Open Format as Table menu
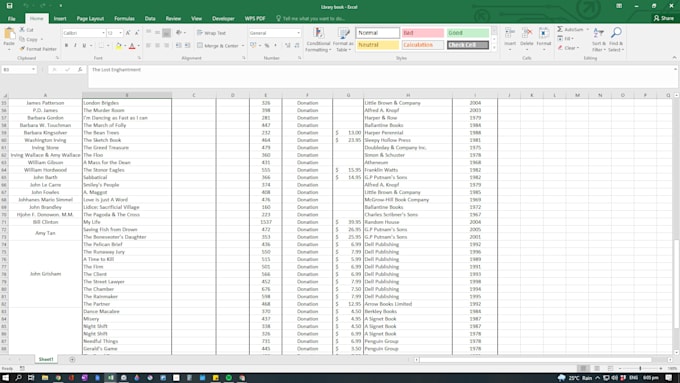This screenshot has height=383, width=680. [343, 39]
